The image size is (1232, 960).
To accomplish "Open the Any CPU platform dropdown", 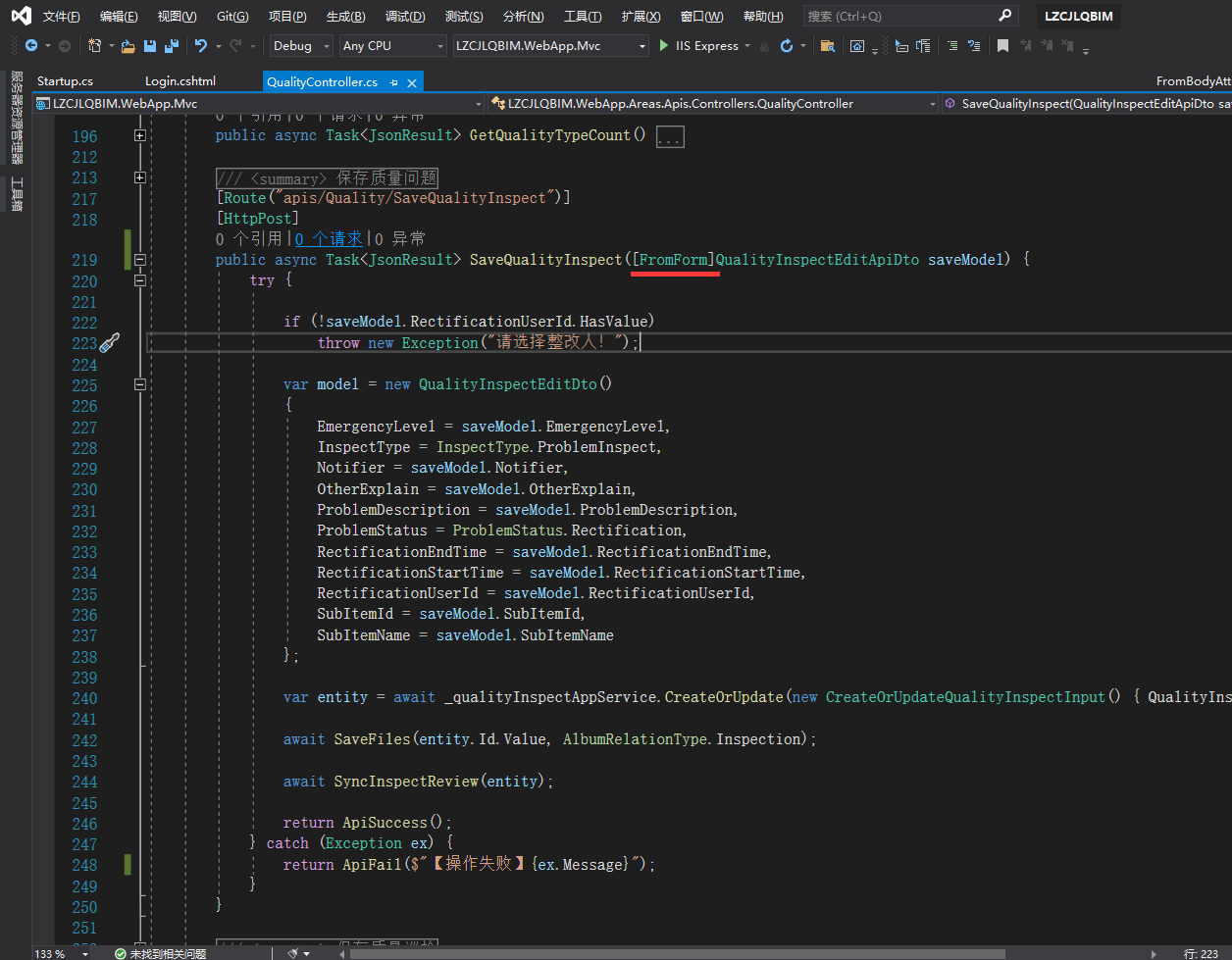I will [x=392, y=46].
